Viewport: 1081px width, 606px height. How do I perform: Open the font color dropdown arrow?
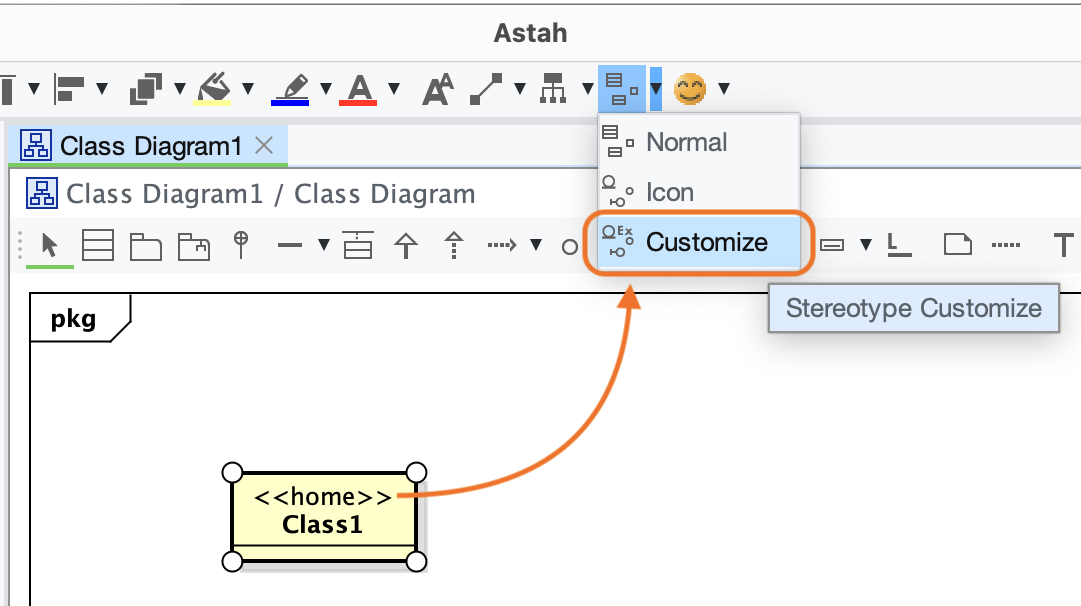[x=393, y=89]
